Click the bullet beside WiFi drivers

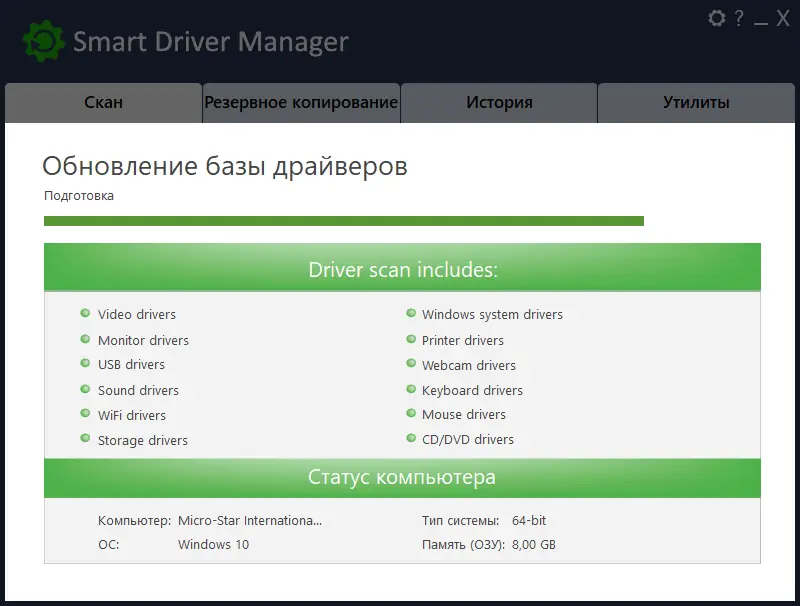click(85, 415)
